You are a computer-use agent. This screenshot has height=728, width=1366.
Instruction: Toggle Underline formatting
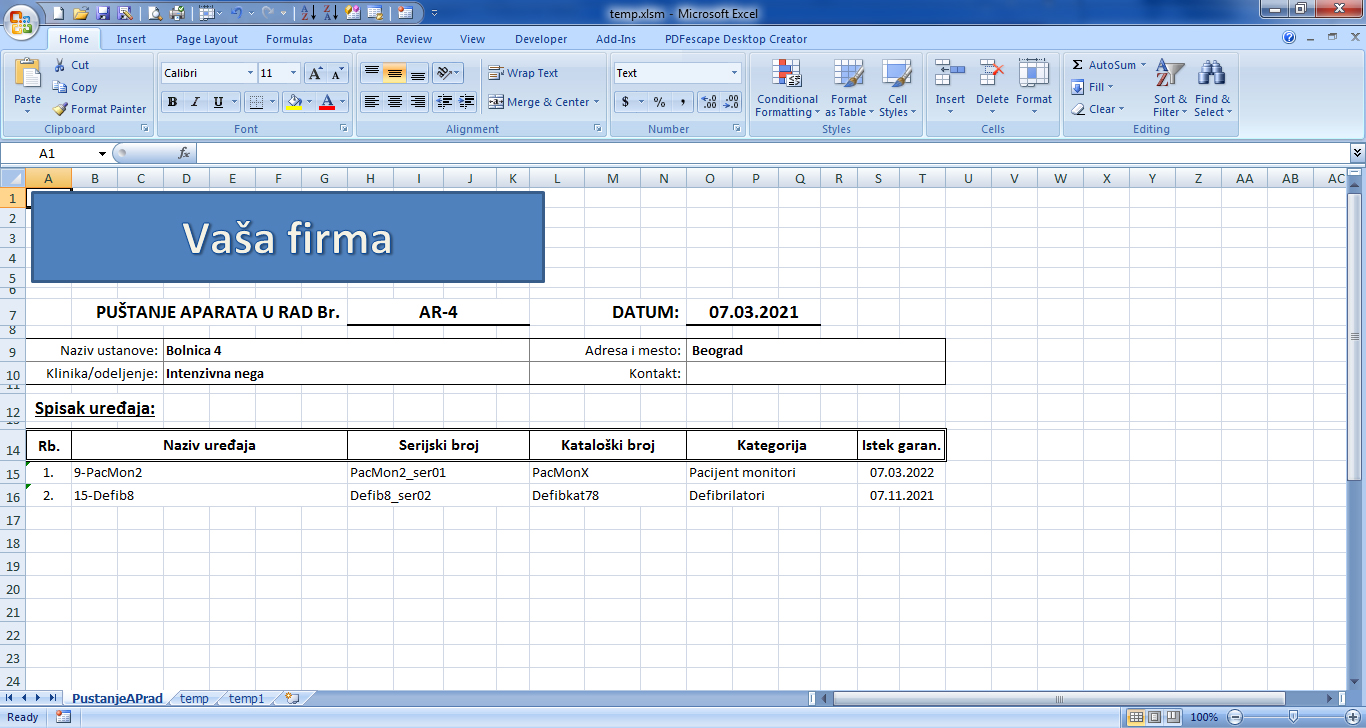coord(217,102)
